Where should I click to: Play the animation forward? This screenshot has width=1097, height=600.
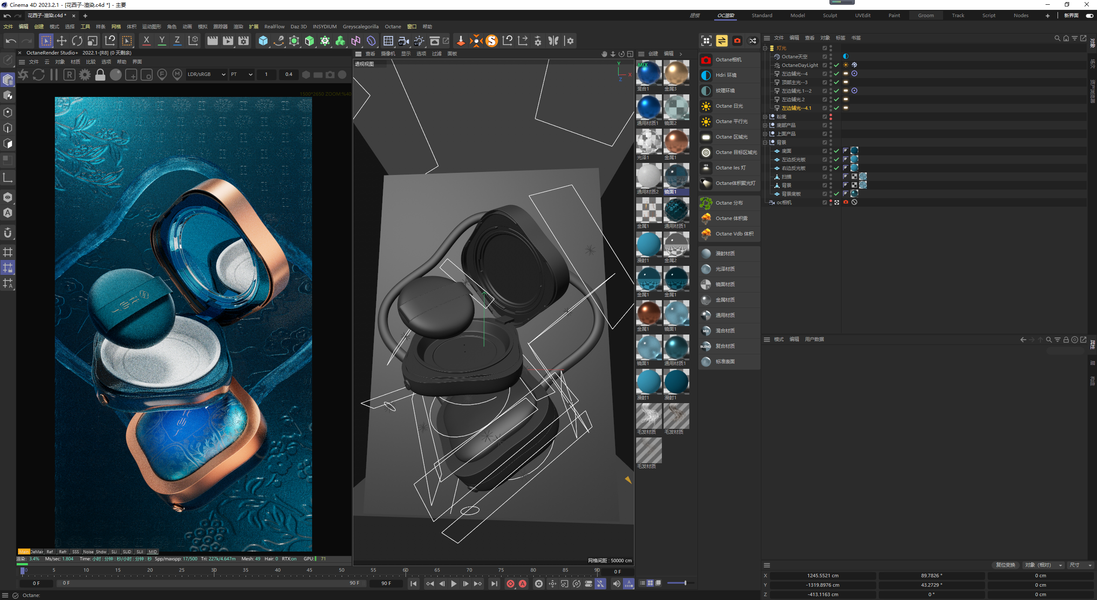[453, 583]
